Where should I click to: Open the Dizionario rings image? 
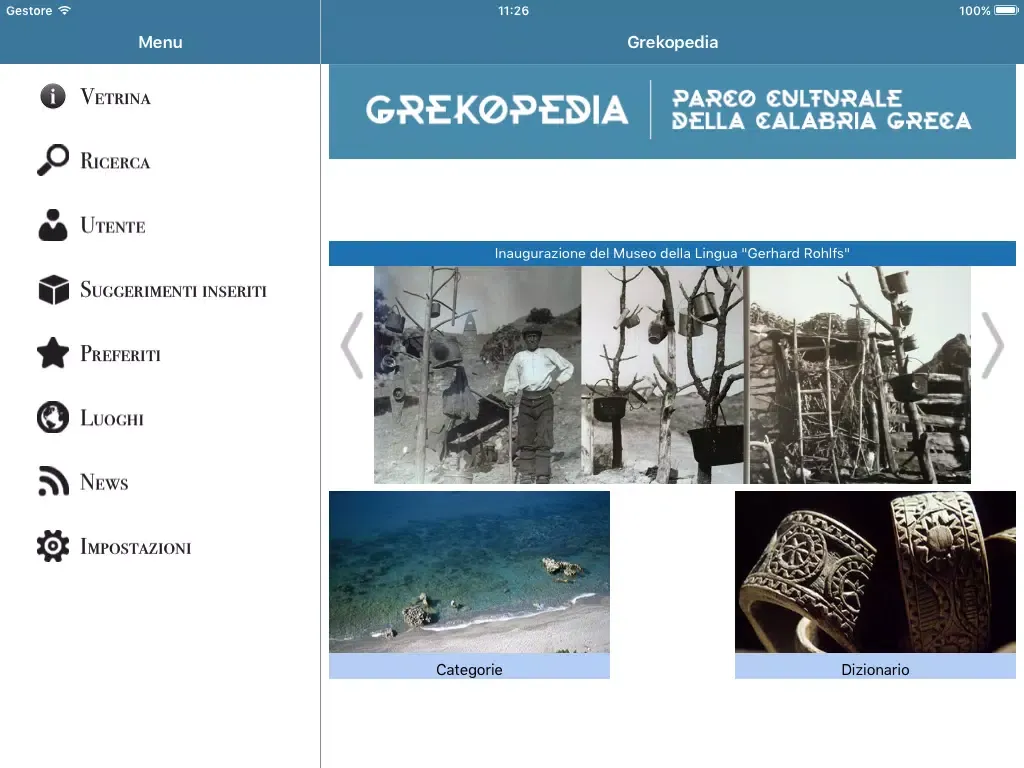(875, 572)
